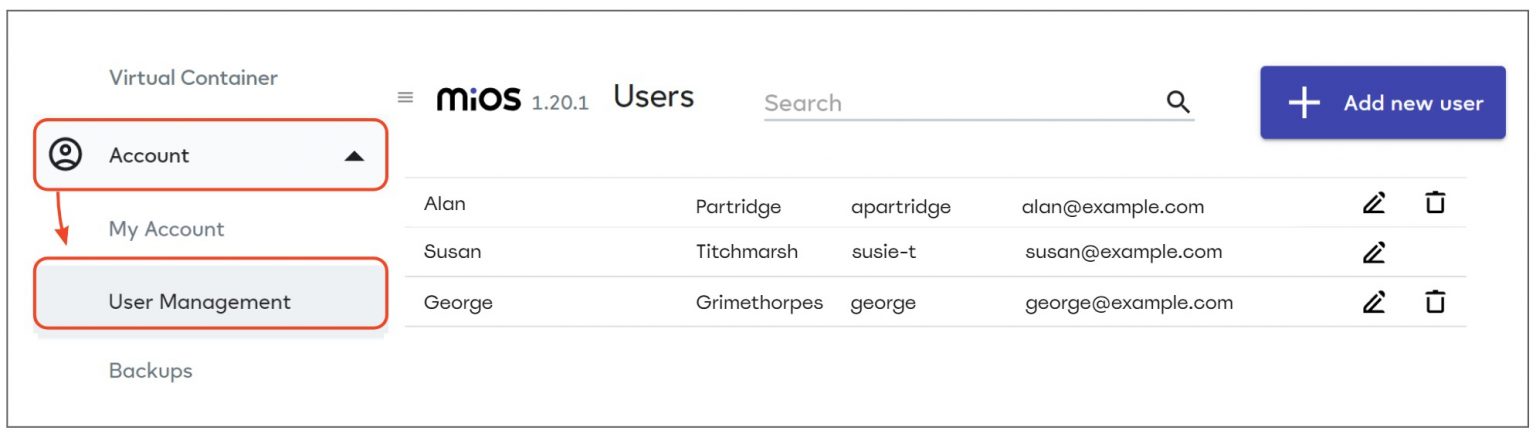The height and width of the screenshot is (441, 1536).
Task: Click the MiOS logo
Action: 479,99
